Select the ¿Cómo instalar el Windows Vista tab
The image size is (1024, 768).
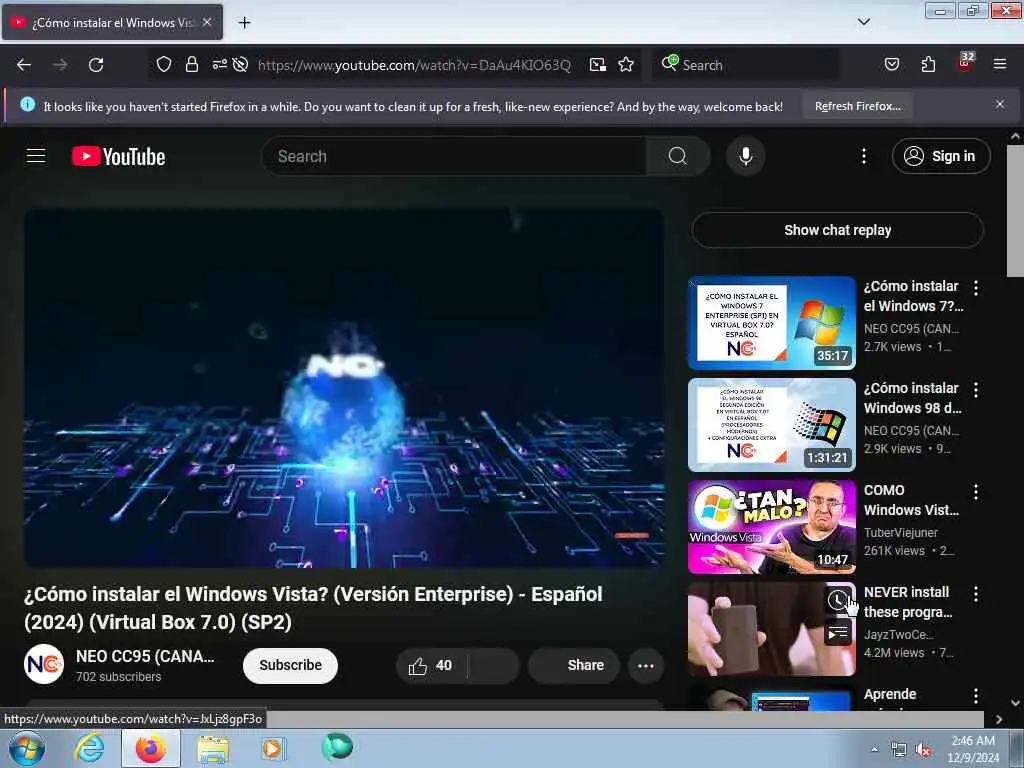(x=112, y=22)
